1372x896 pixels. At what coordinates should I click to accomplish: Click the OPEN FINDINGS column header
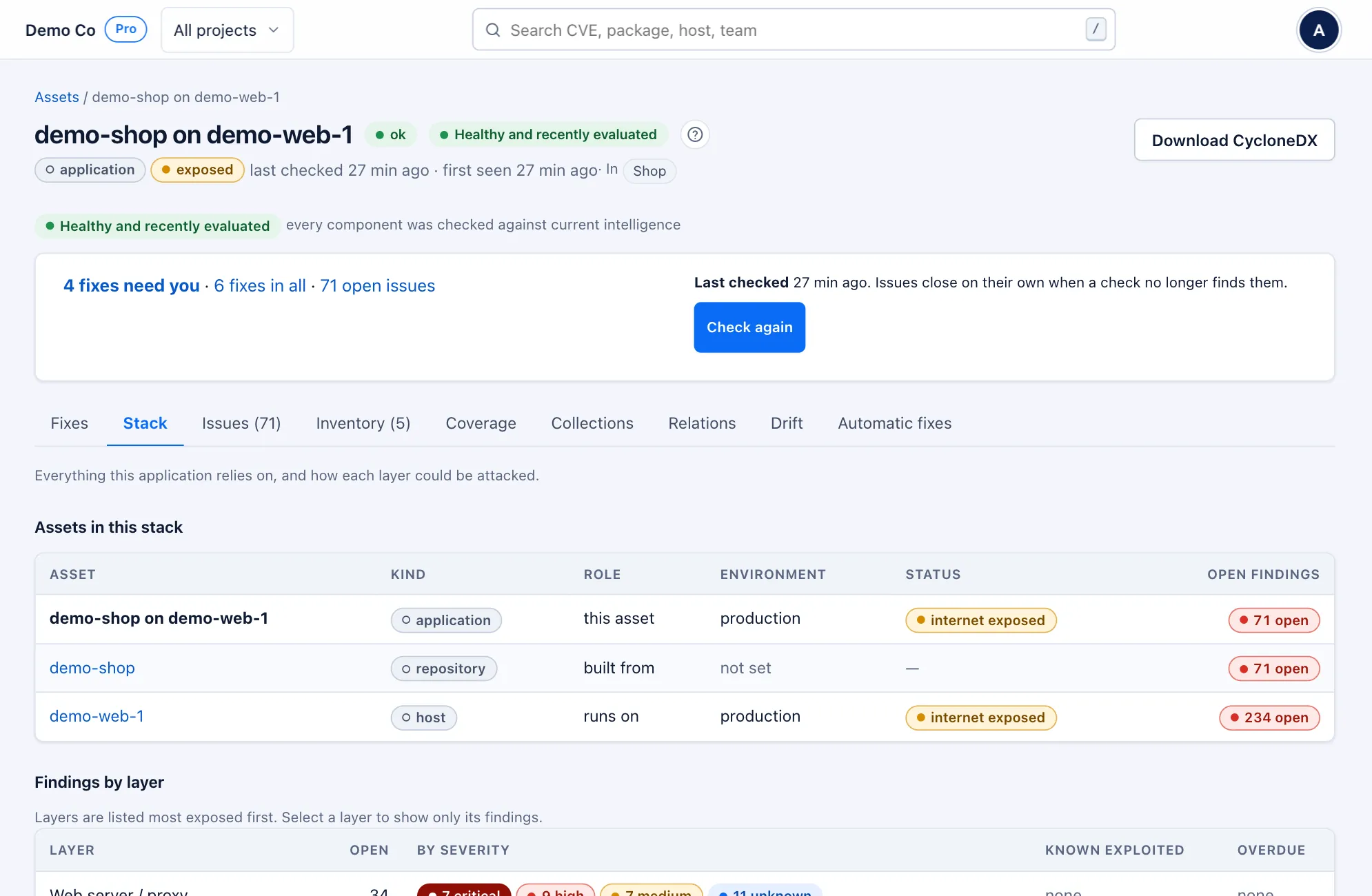(1263, 574)
